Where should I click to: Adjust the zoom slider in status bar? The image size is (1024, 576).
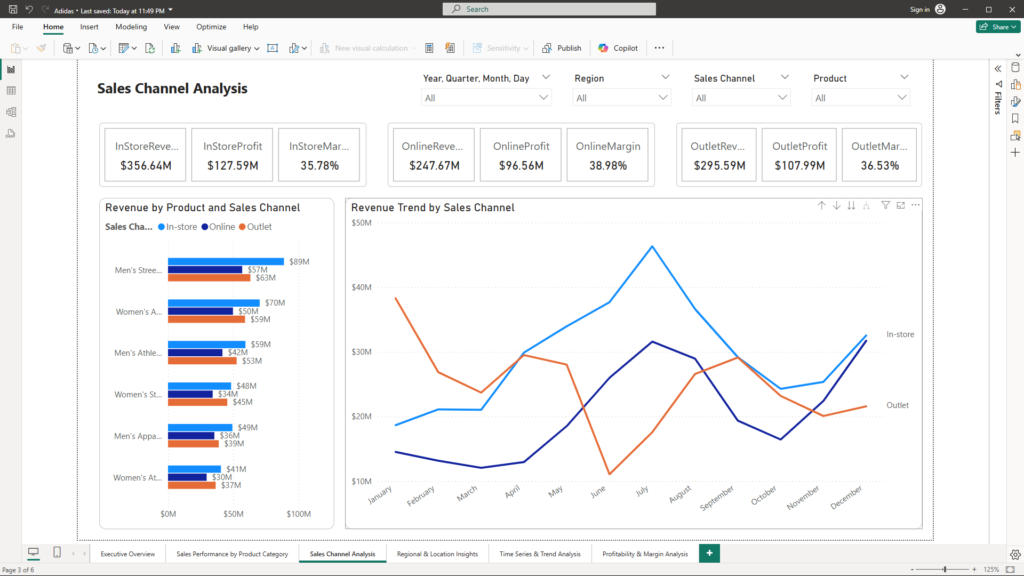click(945, 569)
